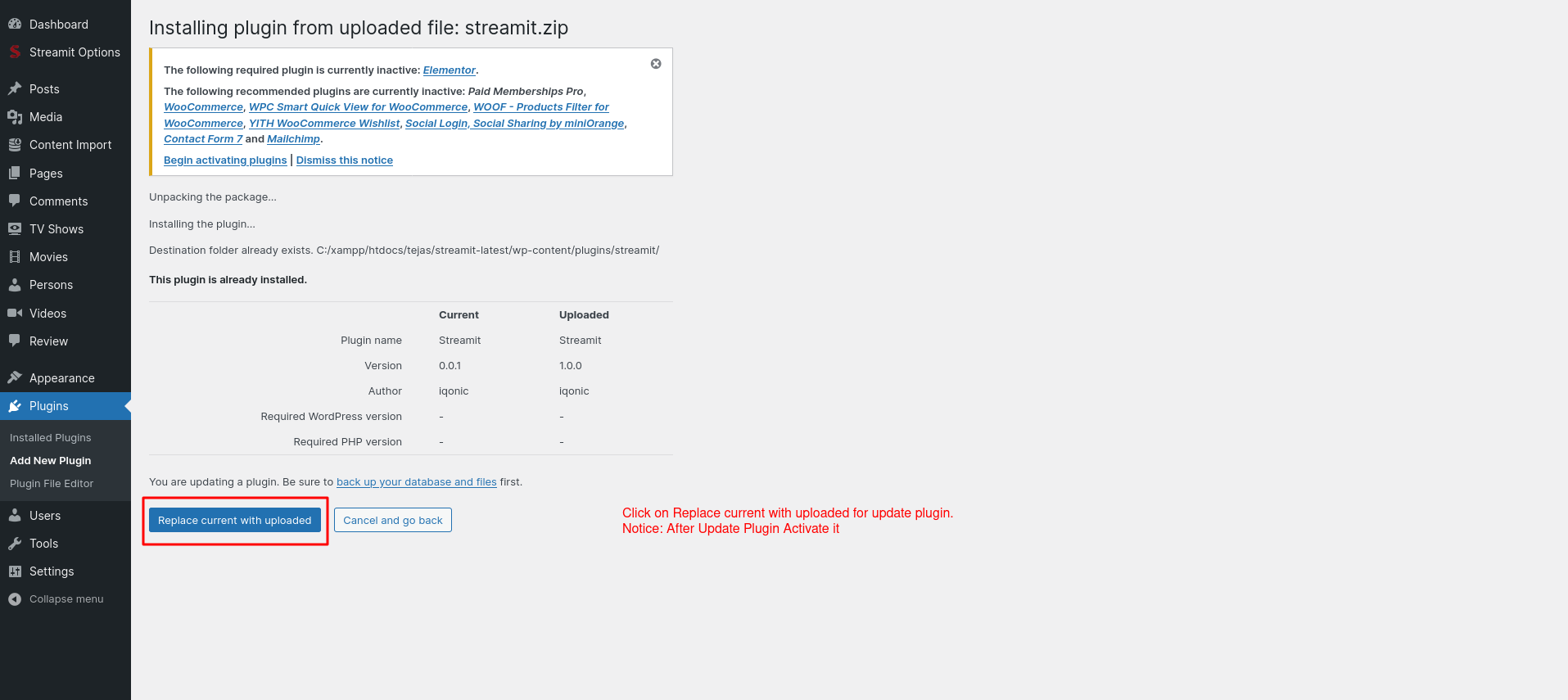
Task: Click TV Shows menu label
Action: pyautogui.click(x=56, y=229)
